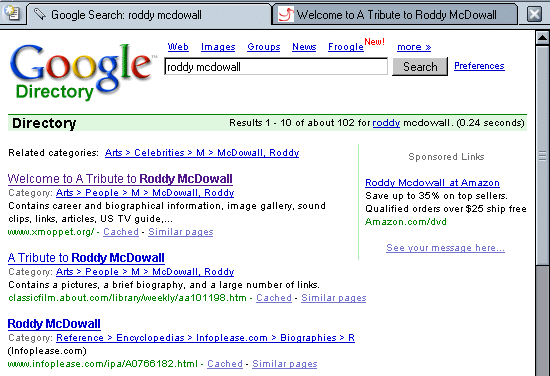Image resolution: width=550 pixels, height=376 pixels.
Task: Open Reference > Encyclopedias > Infoplease.com category link
Action: [x=205, y=337]
